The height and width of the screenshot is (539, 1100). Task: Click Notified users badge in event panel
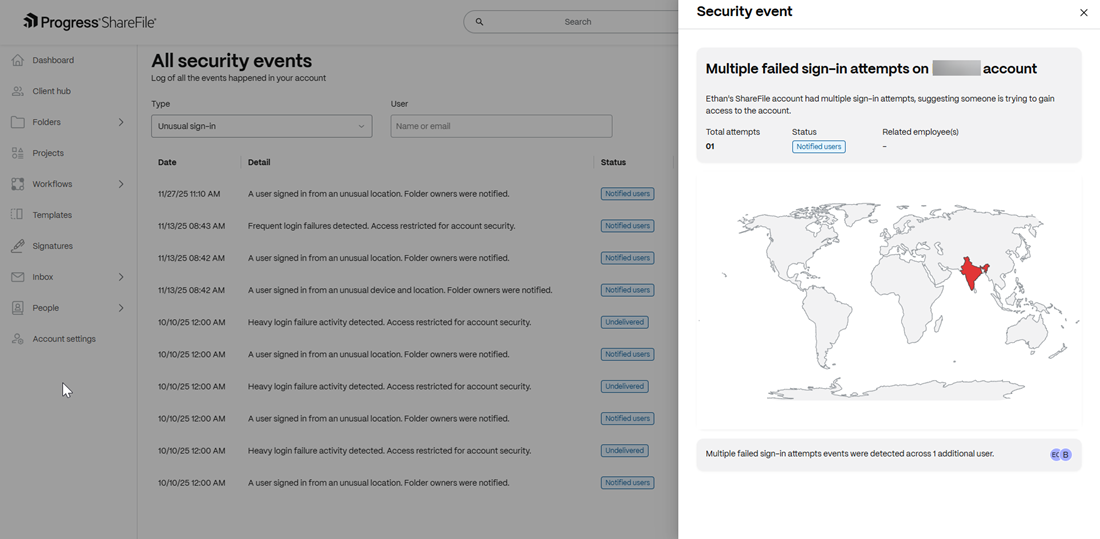(x=819, y=147)
